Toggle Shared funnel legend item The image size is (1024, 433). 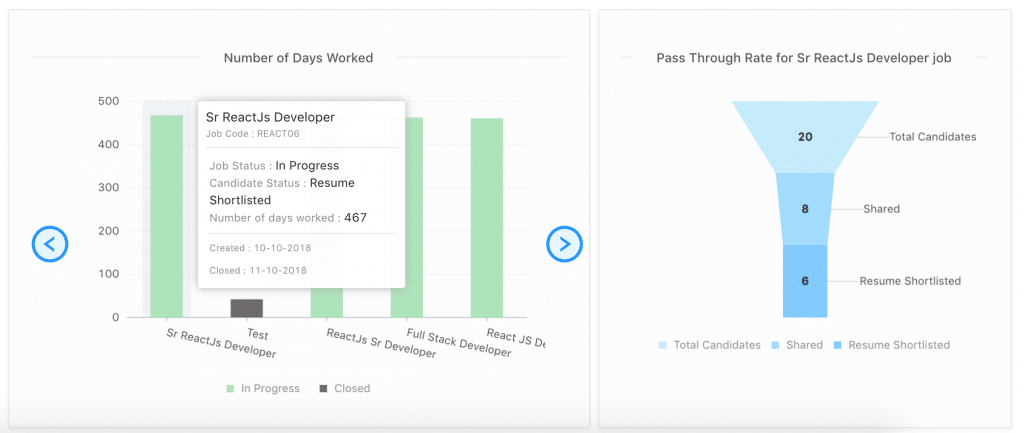[x=797, y=345]
